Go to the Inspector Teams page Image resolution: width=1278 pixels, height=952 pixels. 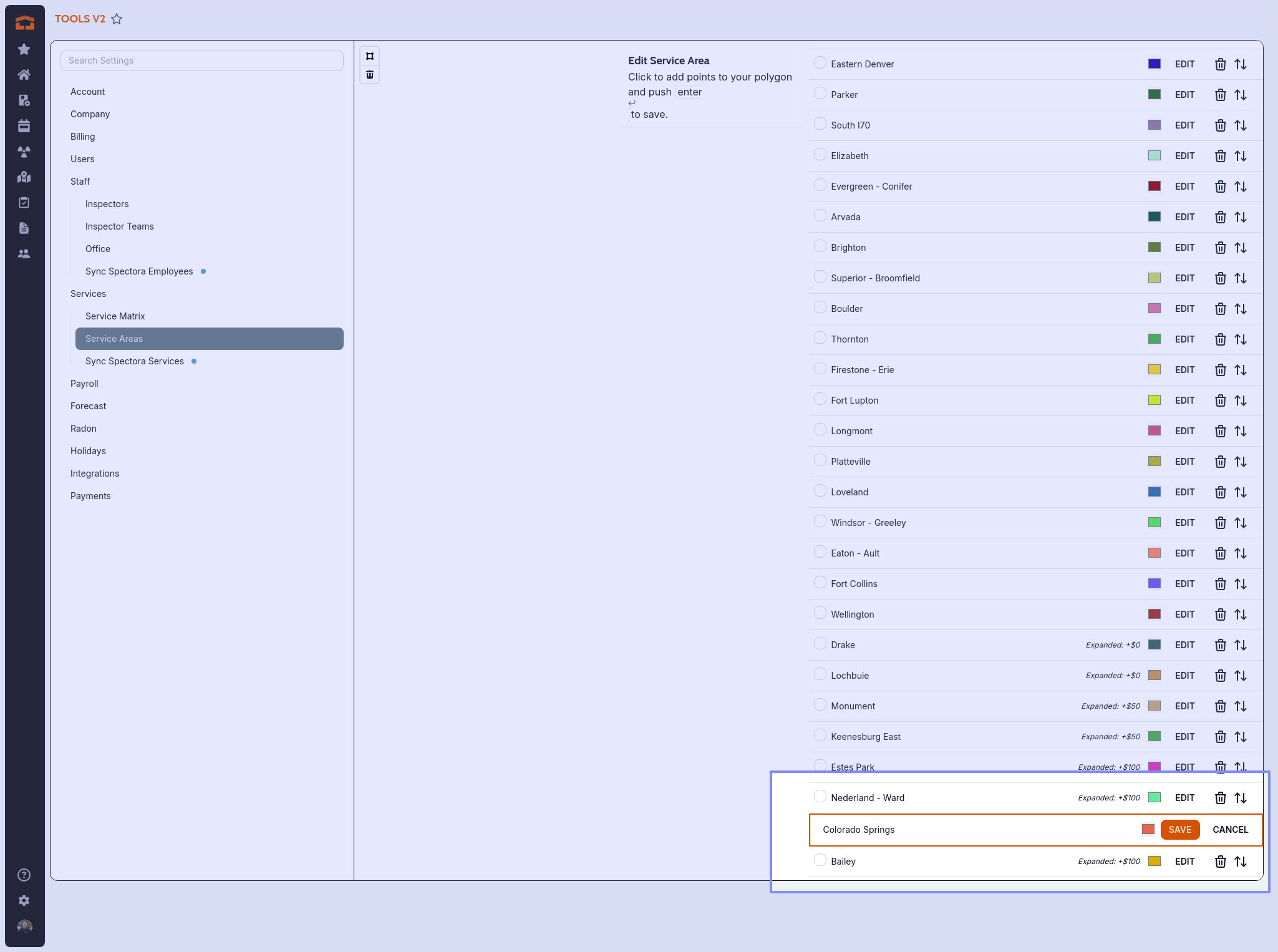[119, 226]
